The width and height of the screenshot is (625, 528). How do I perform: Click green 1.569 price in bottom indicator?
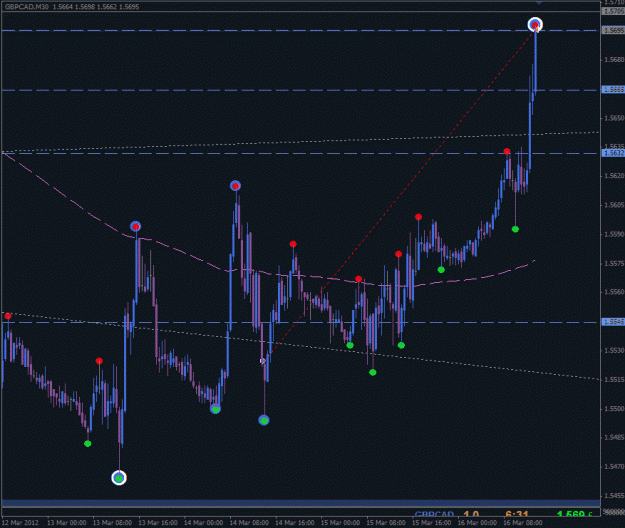(574, 514)
